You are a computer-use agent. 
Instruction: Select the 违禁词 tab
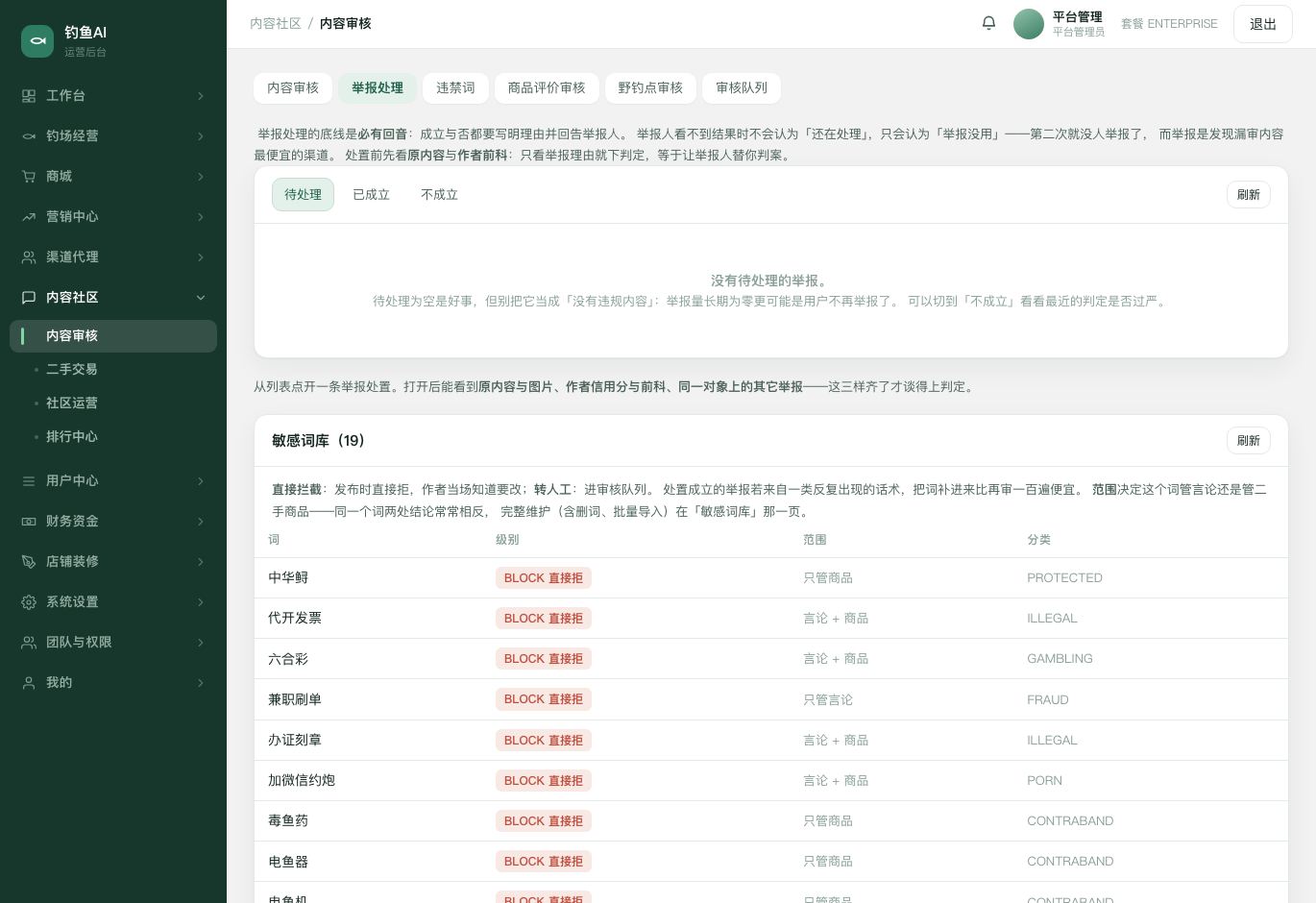click(455, 88)
